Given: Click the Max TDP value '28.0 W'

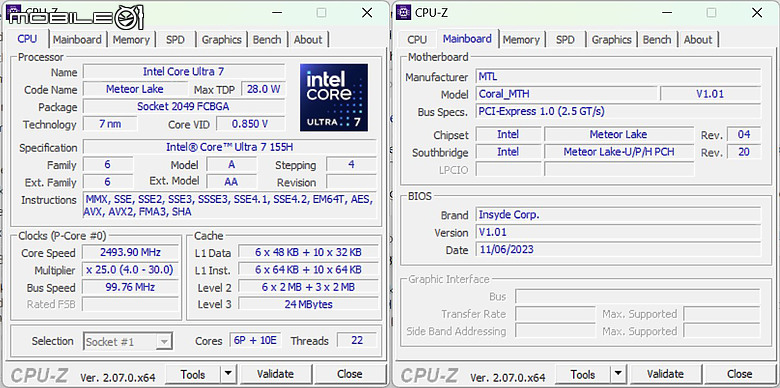Looking at the screenshot, I should coord(263,89).
